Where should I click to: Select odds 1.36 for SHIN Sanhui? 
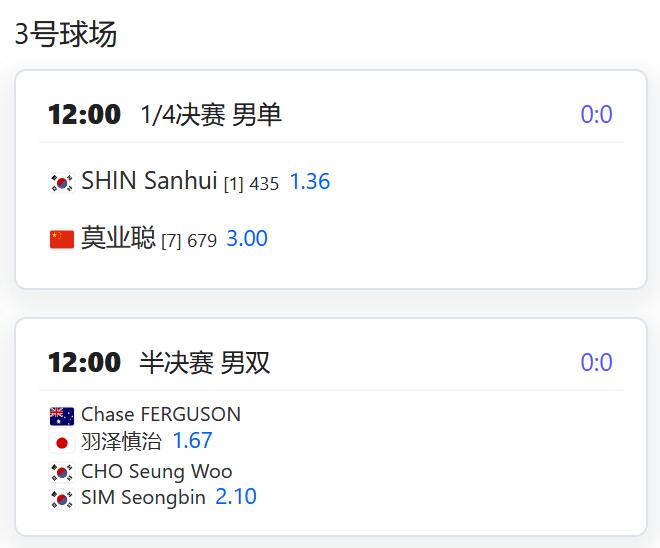310,181
